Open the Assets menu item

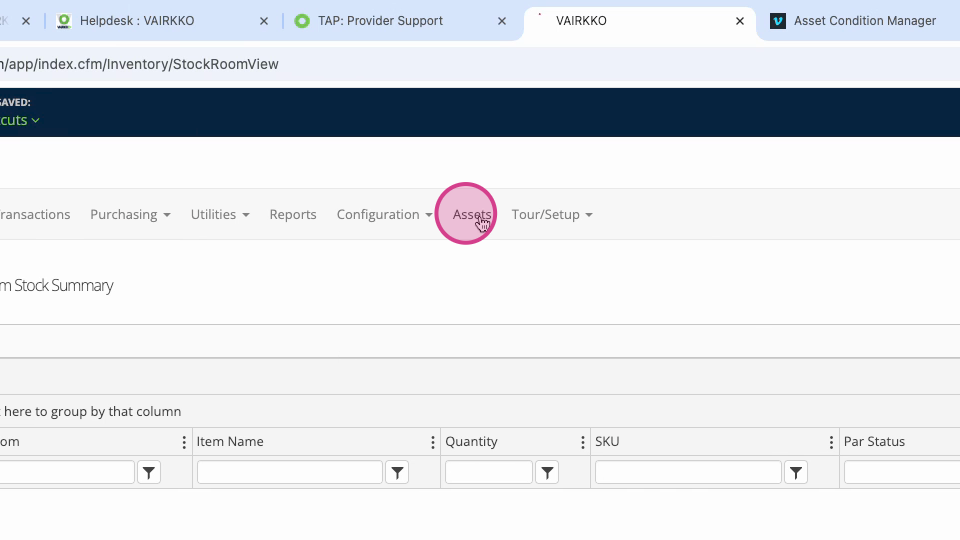[471, 214]
